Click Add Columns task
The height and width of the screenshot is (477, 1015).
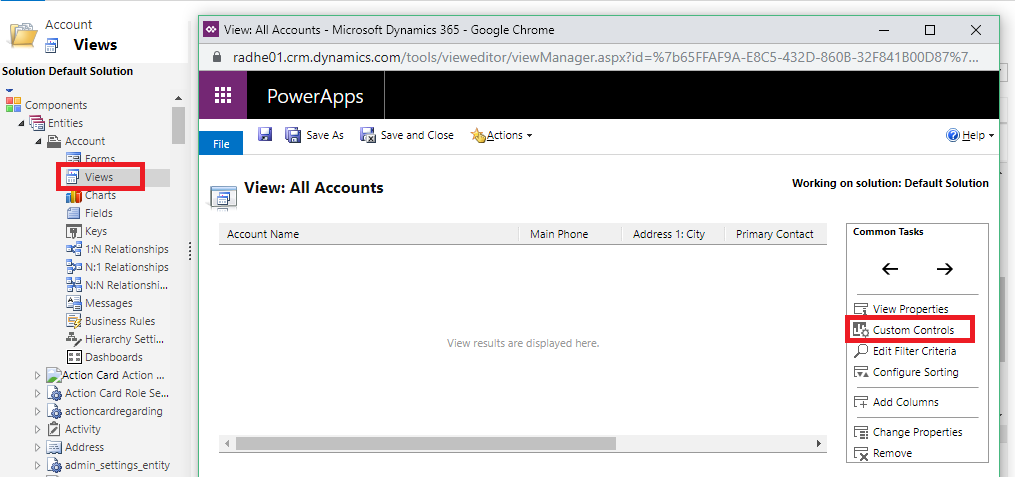896,402
